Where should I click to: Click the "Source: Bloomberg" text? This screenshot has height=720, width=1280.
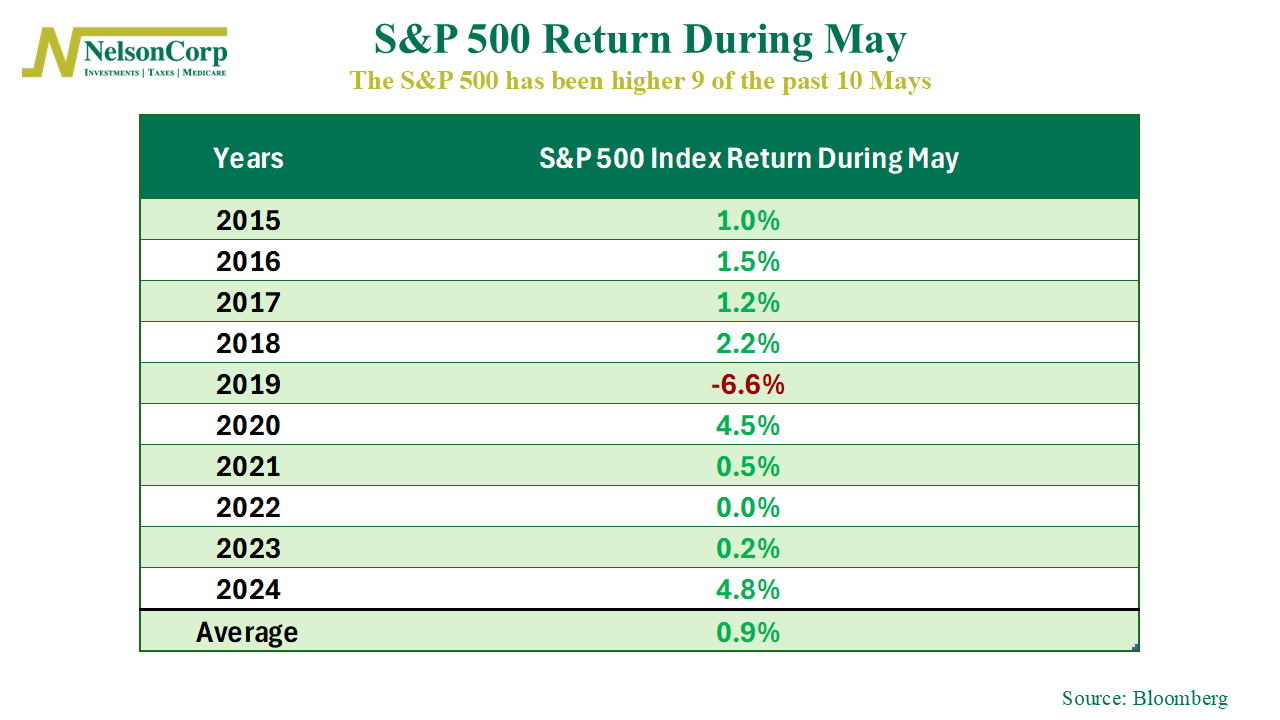click(x=1144, y=699)
